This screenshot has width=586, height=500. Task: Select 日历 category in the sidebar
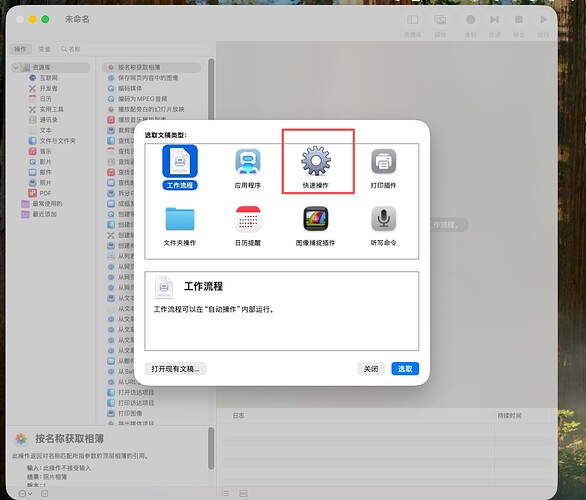(46, 99)
